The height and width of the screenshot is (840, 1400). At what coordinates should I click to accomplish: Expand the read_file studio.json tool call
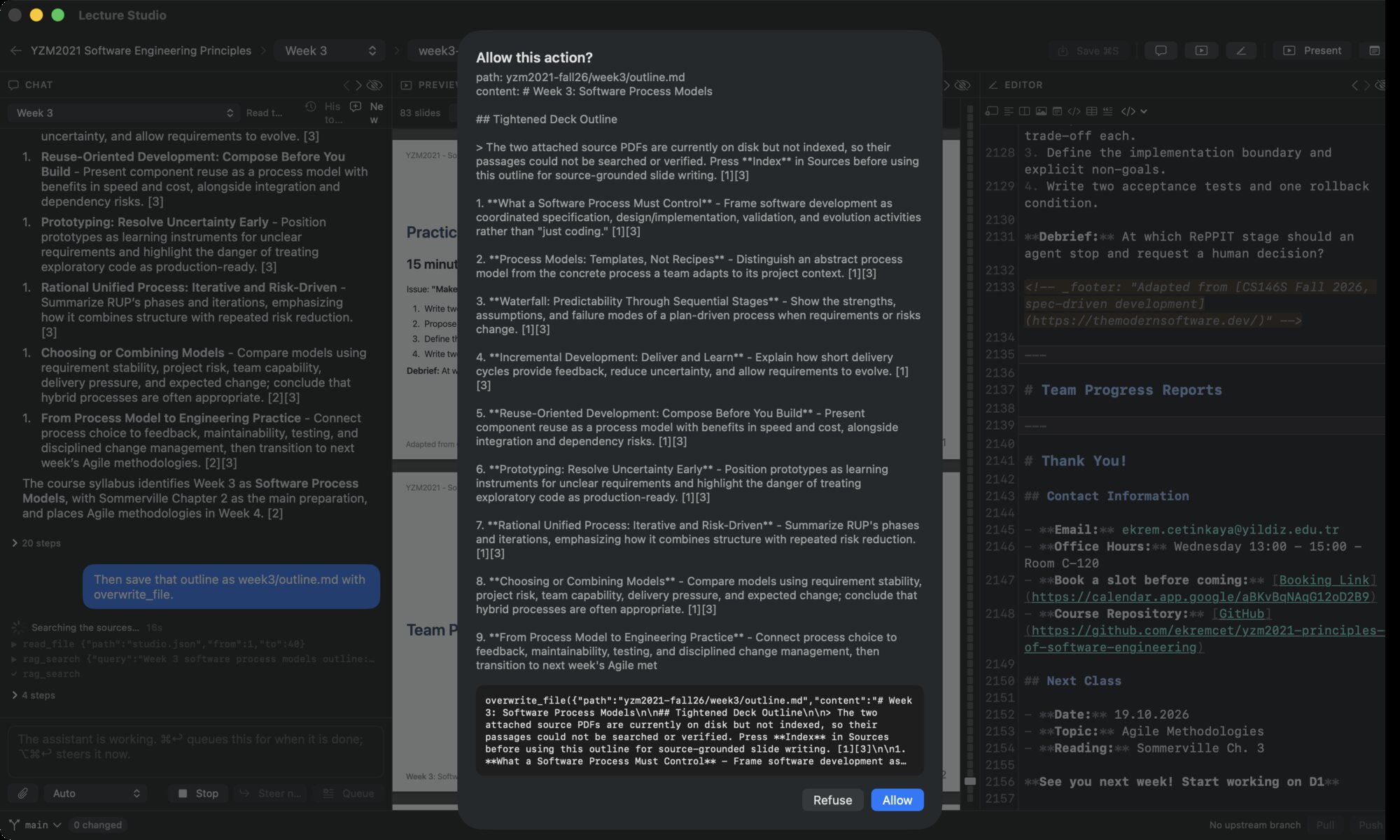(x=158, y=644)
